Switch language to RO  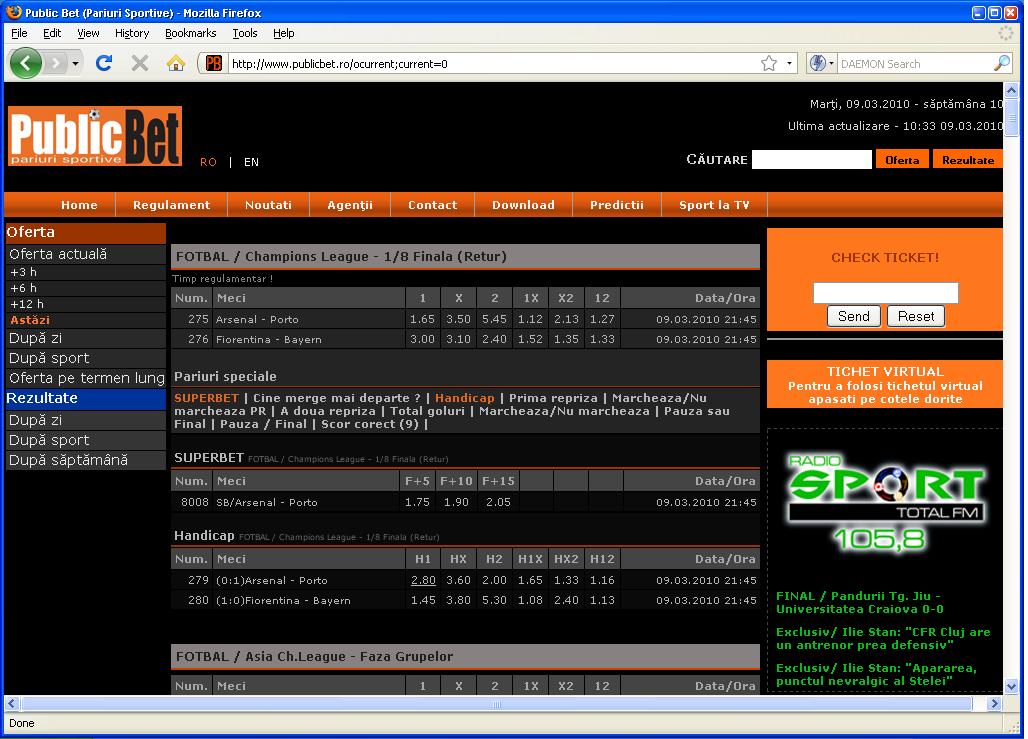[208, 162]
